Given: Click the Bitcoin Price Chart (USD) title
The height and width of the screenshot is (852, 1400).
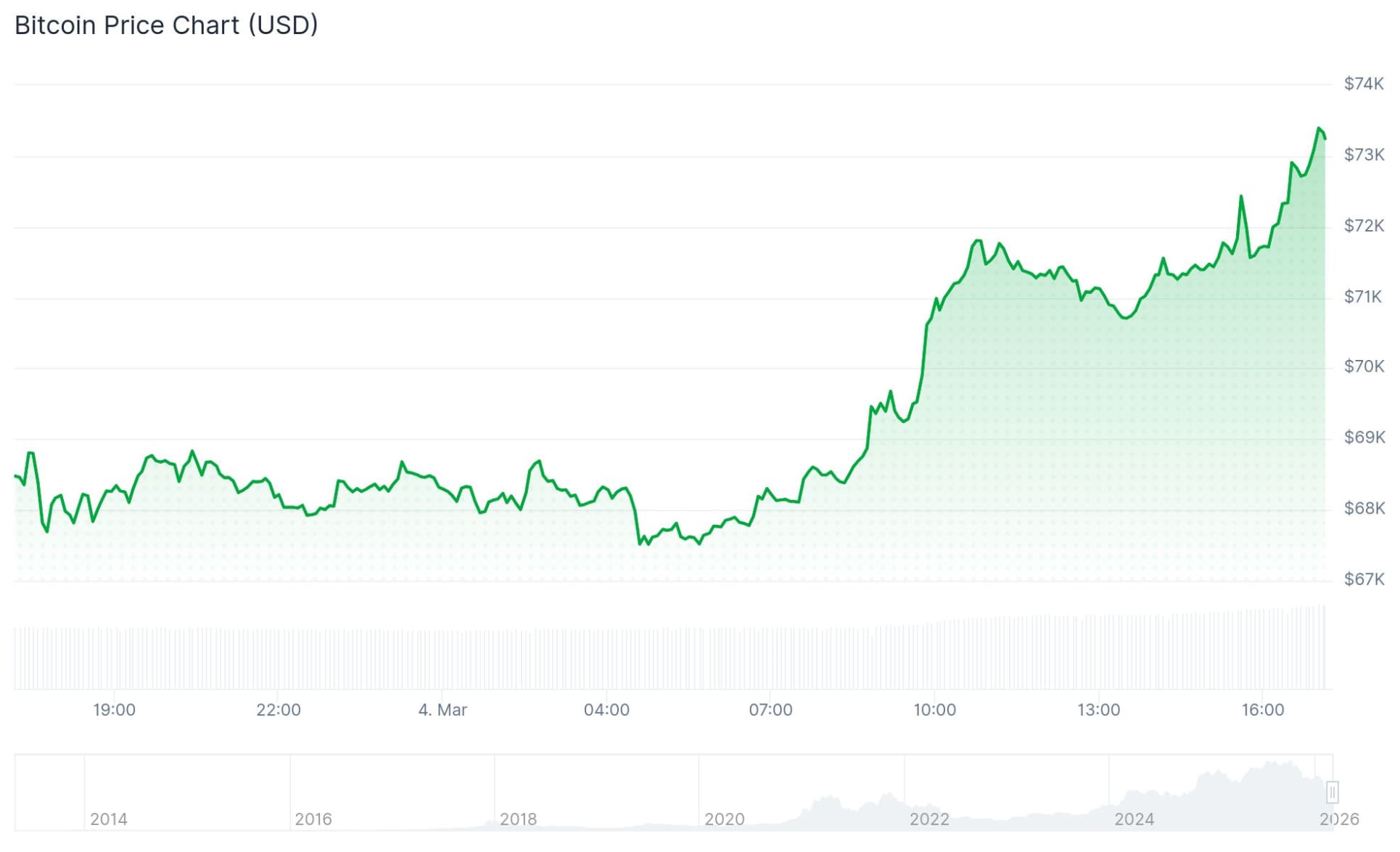Looking at the screenshot, I should [166, 25].
